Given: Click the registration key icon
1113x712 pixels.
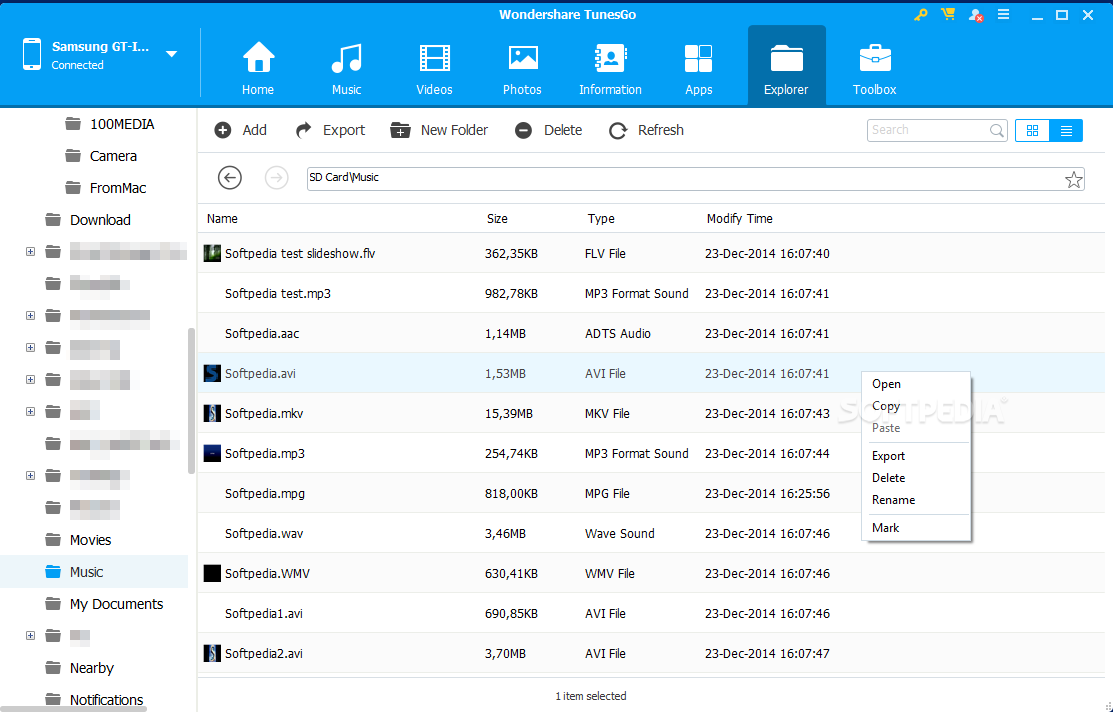Looking at the screenshot, I should point(921,14).
